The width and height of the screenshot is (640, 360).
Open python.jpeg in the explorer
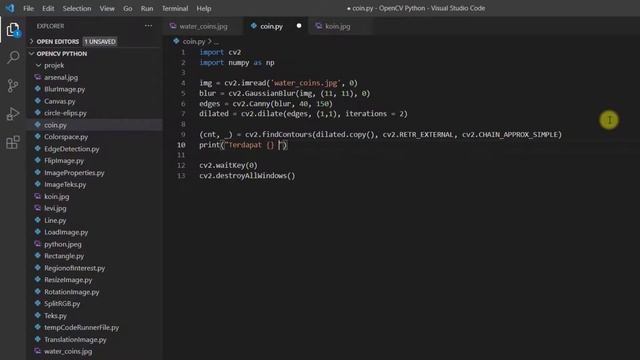pos(63,244)
